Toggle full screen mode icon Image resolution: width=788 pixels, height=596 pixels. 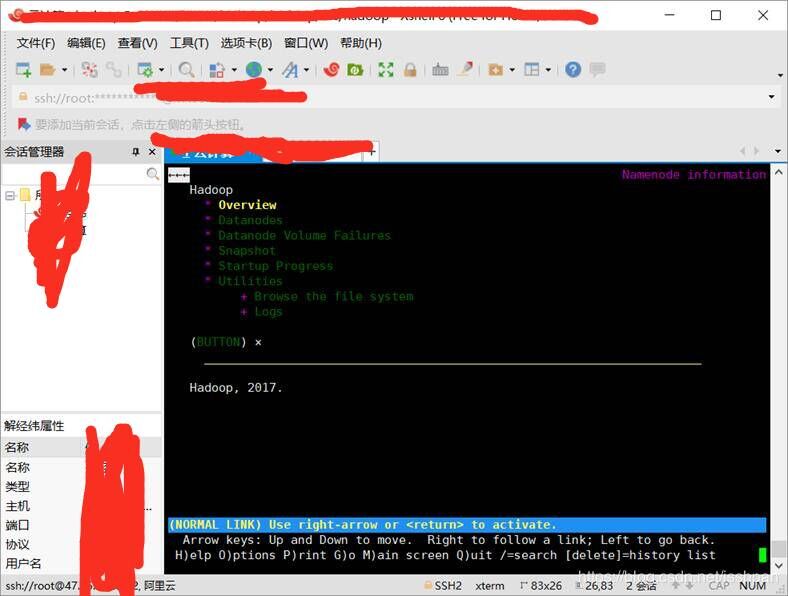click(x=386, y=70)
